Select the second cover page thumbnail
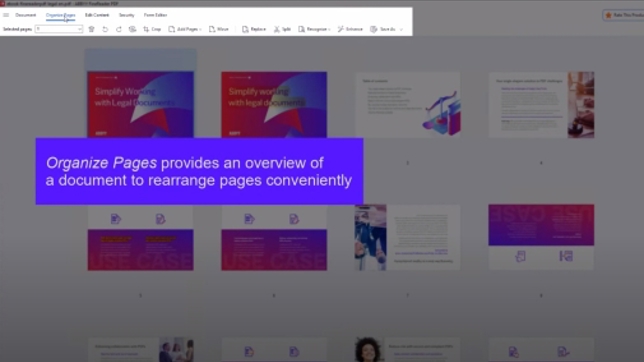The image size is (644, 362). [274, 105]
